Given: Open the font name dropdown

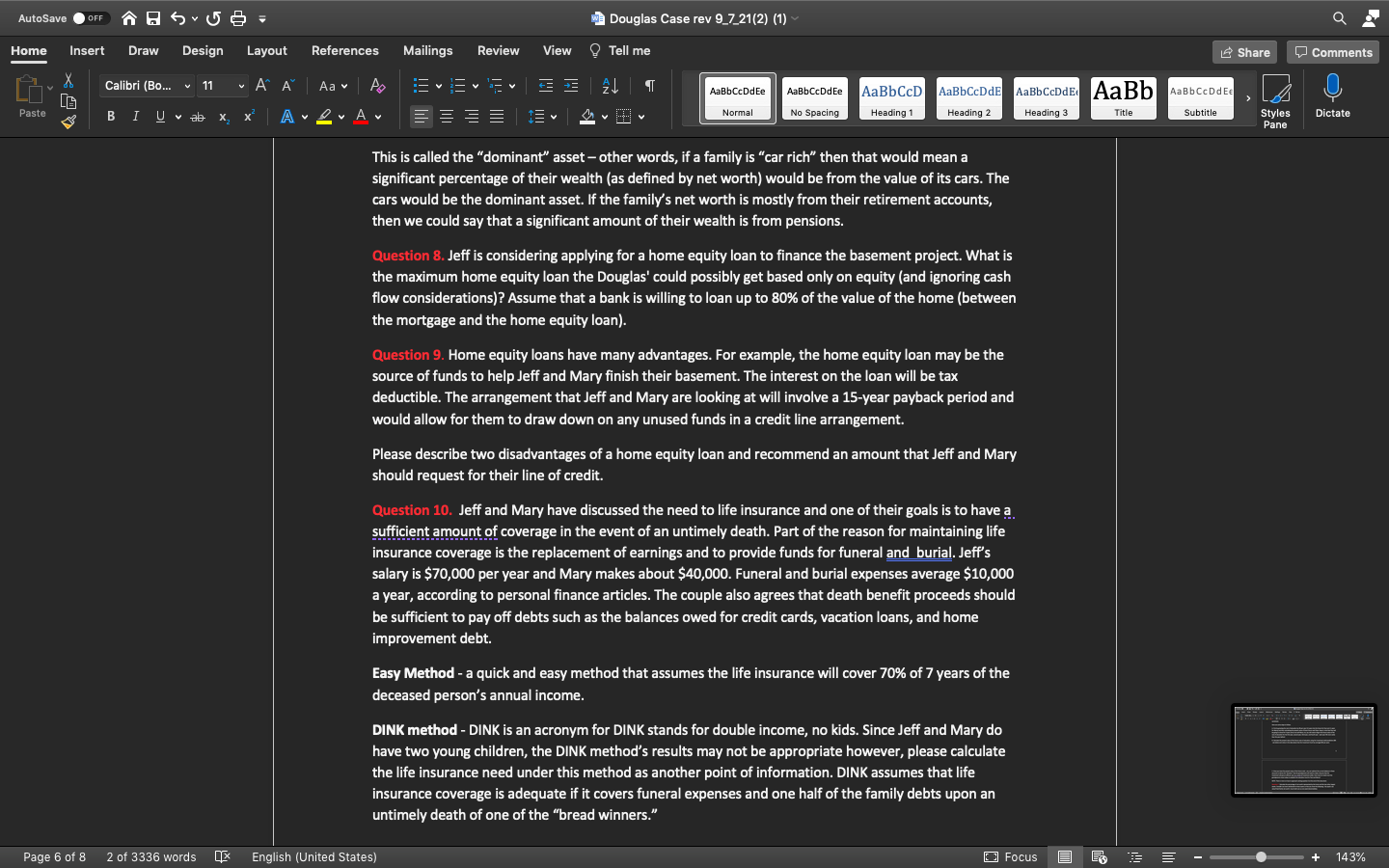Looking at the screenshot, I should pyautogui.click(x=187, y=86).
